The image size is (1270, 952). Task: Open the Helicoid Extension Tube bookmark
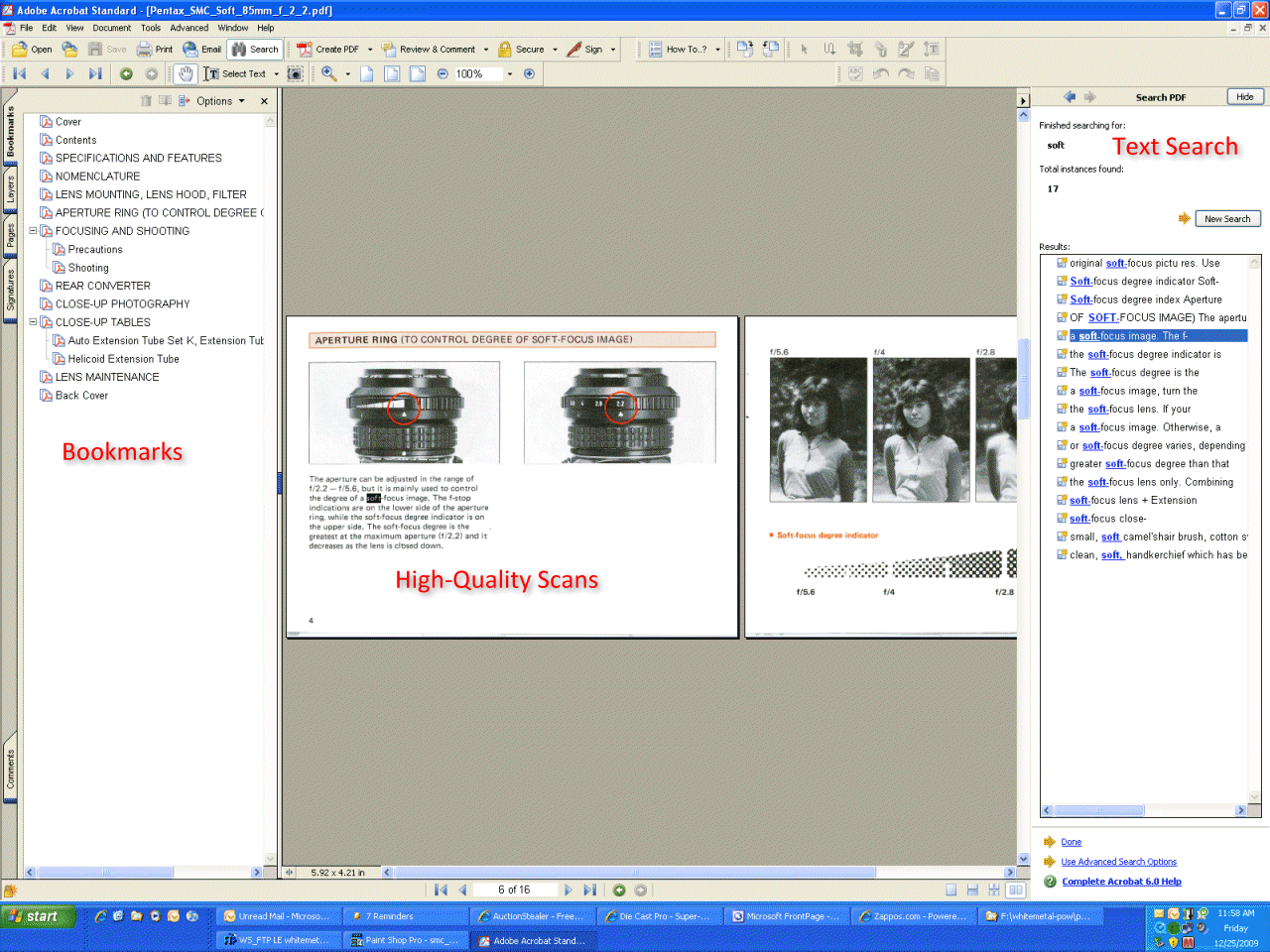(123, 359)
